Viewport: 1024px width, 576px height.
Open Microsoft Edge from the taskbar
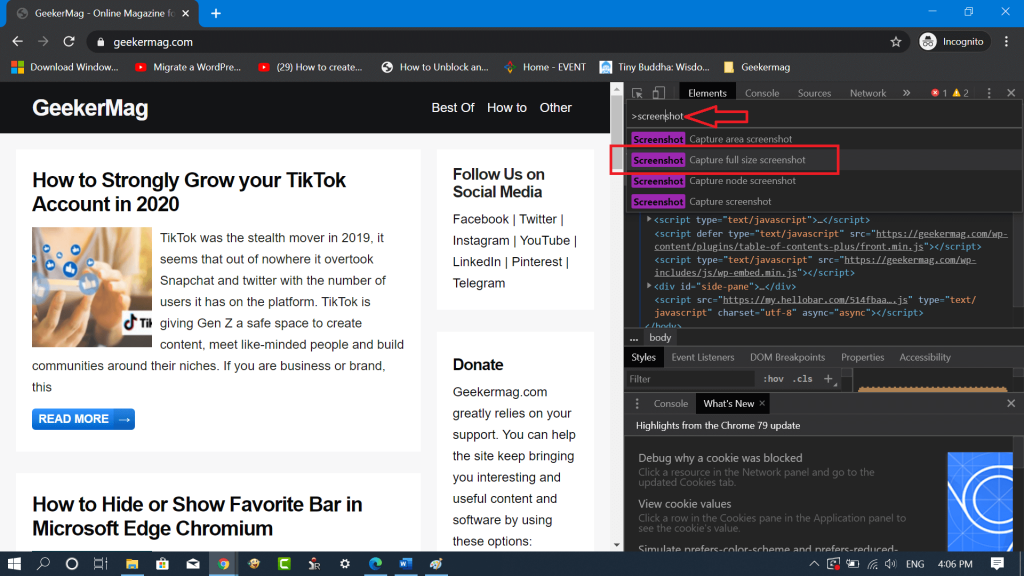click(375, 564)
